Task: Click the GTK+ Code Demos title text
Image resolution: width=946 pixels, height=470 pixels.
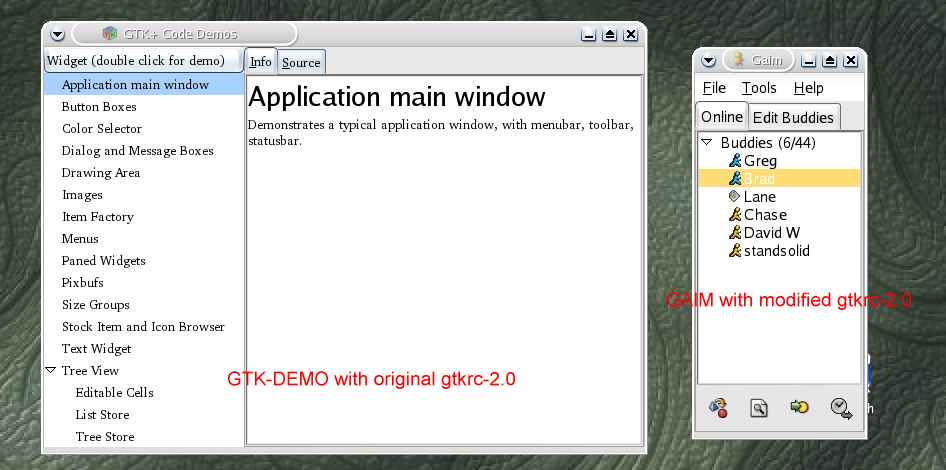Action: (x=180, y=34)
